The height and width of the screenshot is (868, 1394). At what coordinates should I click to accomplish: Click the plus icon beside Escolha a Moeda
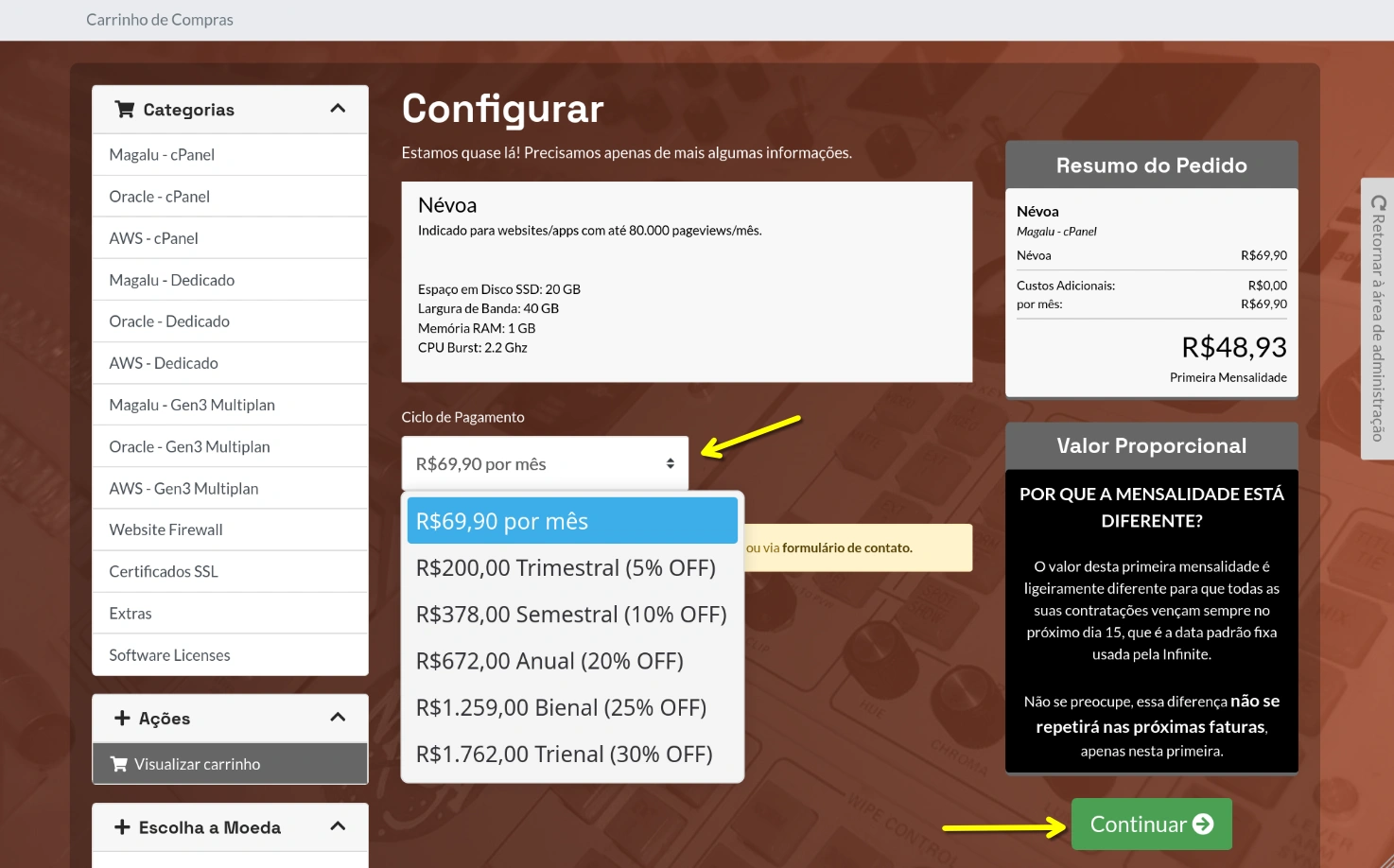click(122, 826)
